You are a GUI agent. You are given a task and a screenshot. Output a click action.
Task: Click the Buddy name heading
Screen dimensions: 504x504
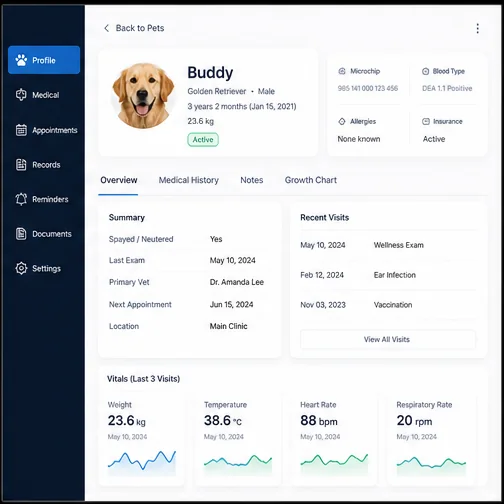[x=210, y=73]
